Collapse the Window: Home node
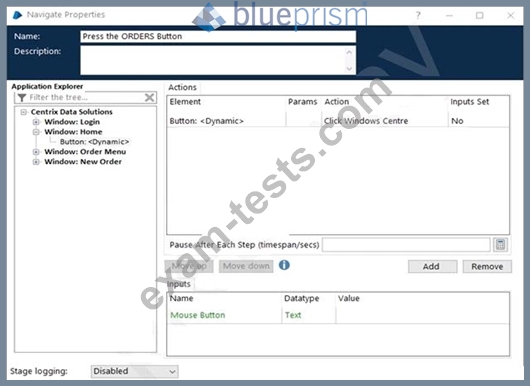 [x=36, y=132]
